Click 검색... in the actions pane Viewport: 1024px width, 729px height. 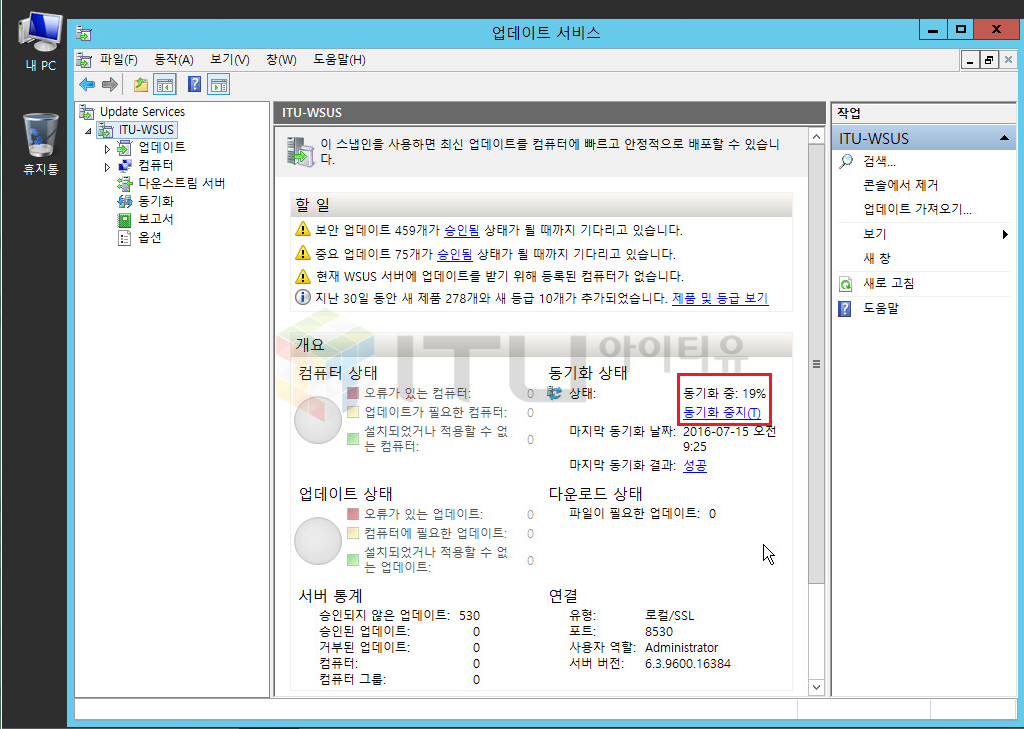point(879,161)
